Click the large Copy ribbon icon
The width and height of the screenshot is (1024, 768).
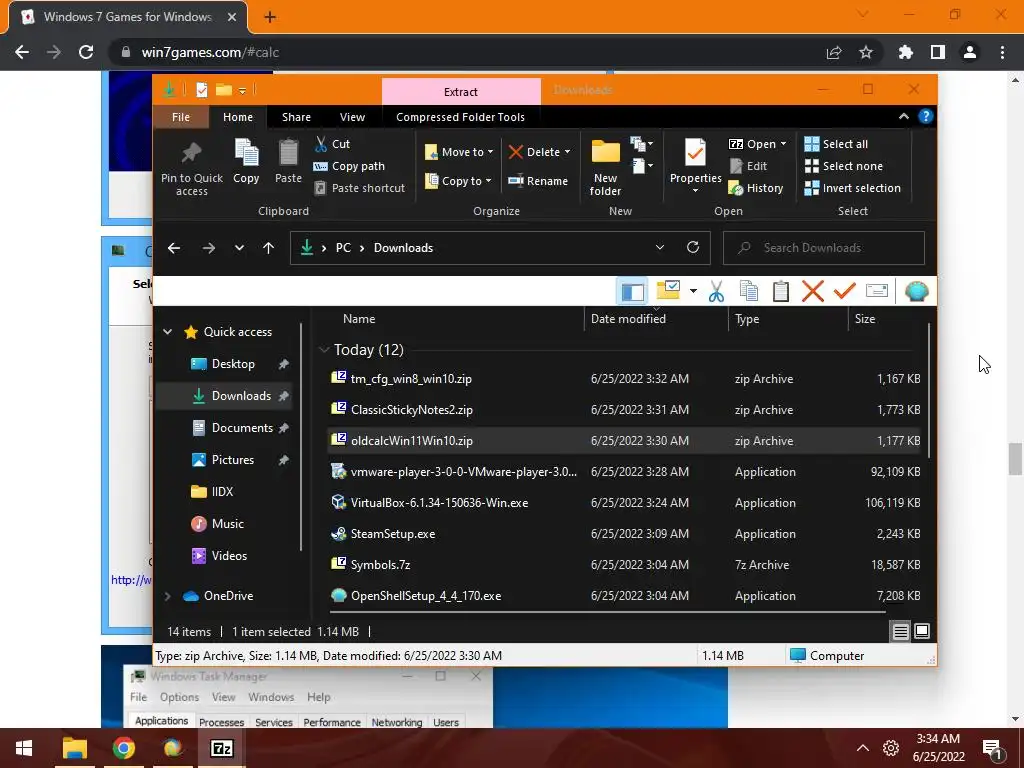coord(246,152)
